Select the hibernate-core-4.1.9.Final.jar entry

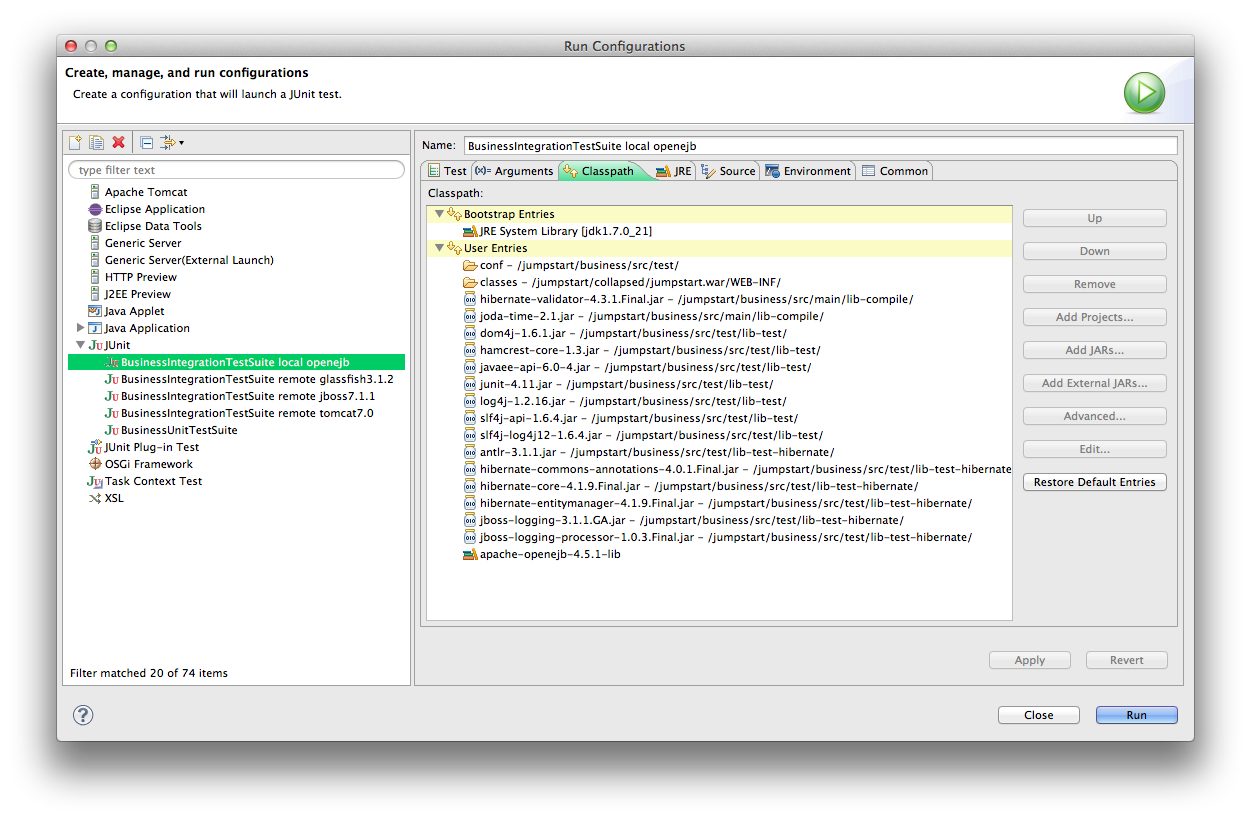[699, 486]
